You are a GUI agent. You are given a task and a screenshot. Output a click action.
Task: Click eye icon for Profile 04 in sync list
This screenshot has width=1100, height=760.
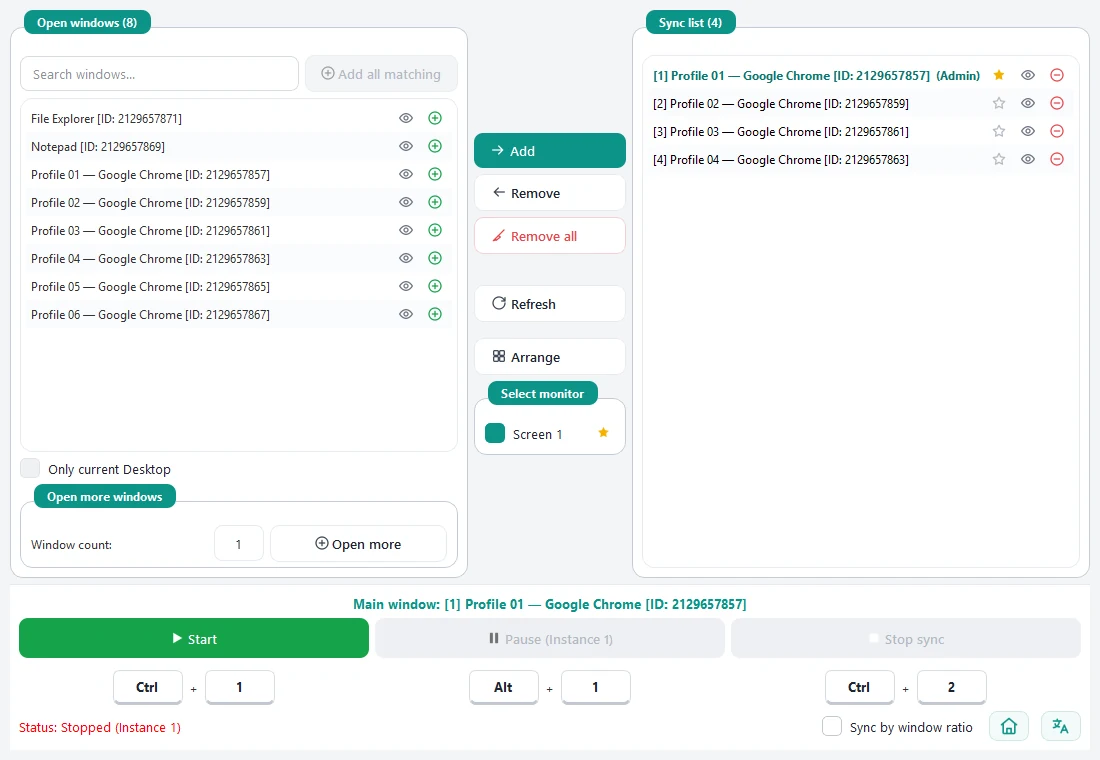pos(1028,159)
